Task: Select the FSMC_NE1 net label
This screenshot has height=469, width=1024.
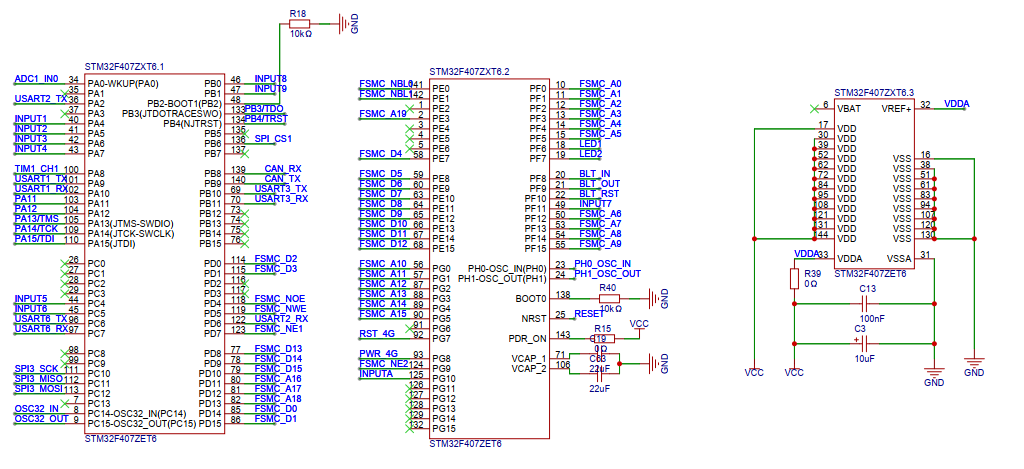Action: click(279, 329)
